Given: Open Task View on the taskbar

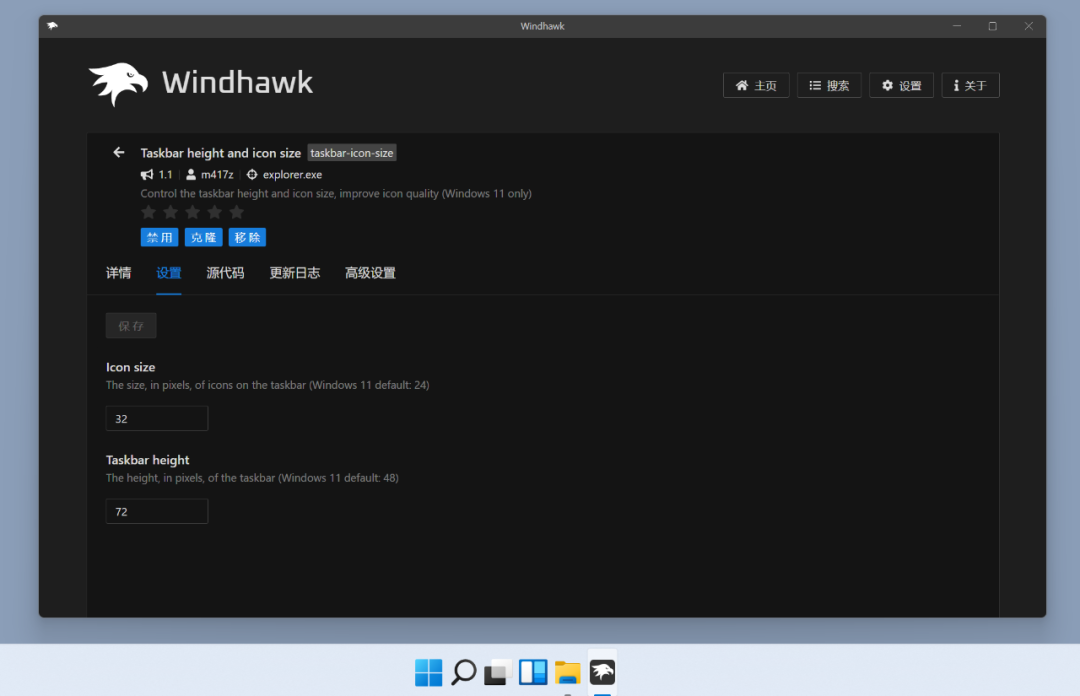Looking at the screenshot, I should click(x=498, y=673).
